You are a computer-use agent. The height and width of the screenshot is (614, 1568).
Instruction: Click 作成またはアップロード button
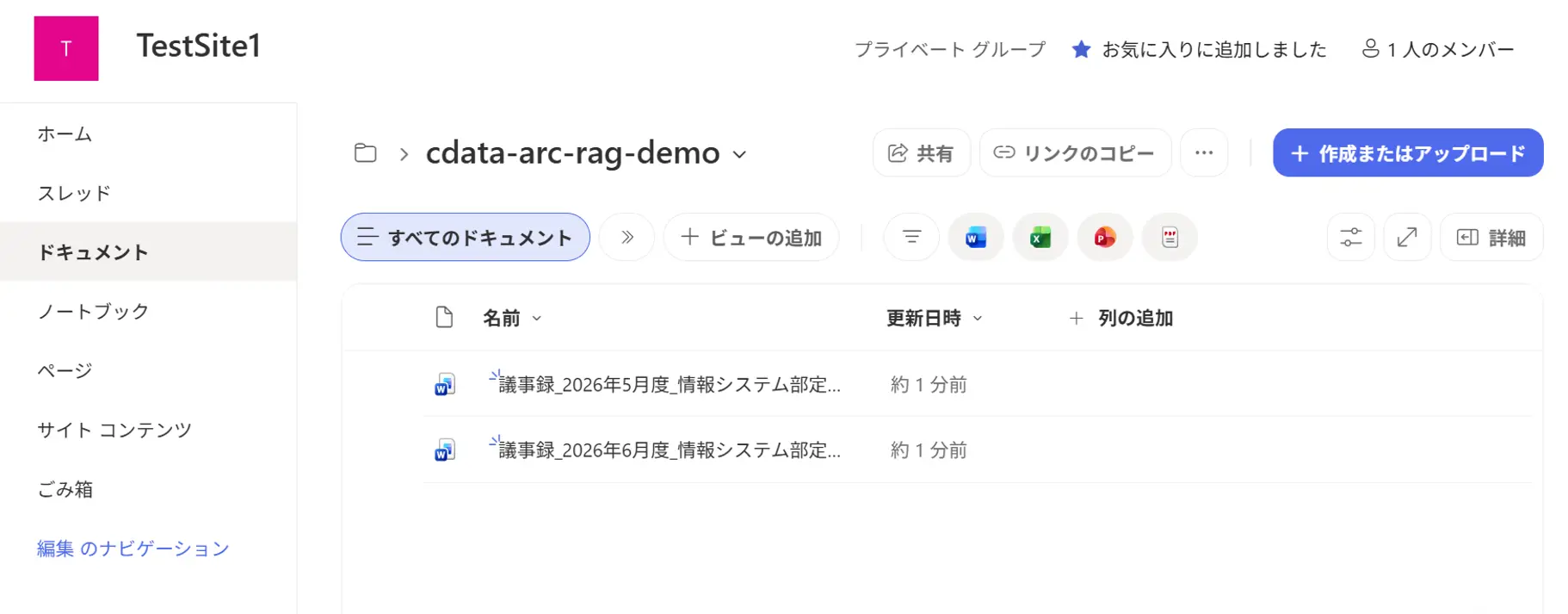[x=1408, y=152]
